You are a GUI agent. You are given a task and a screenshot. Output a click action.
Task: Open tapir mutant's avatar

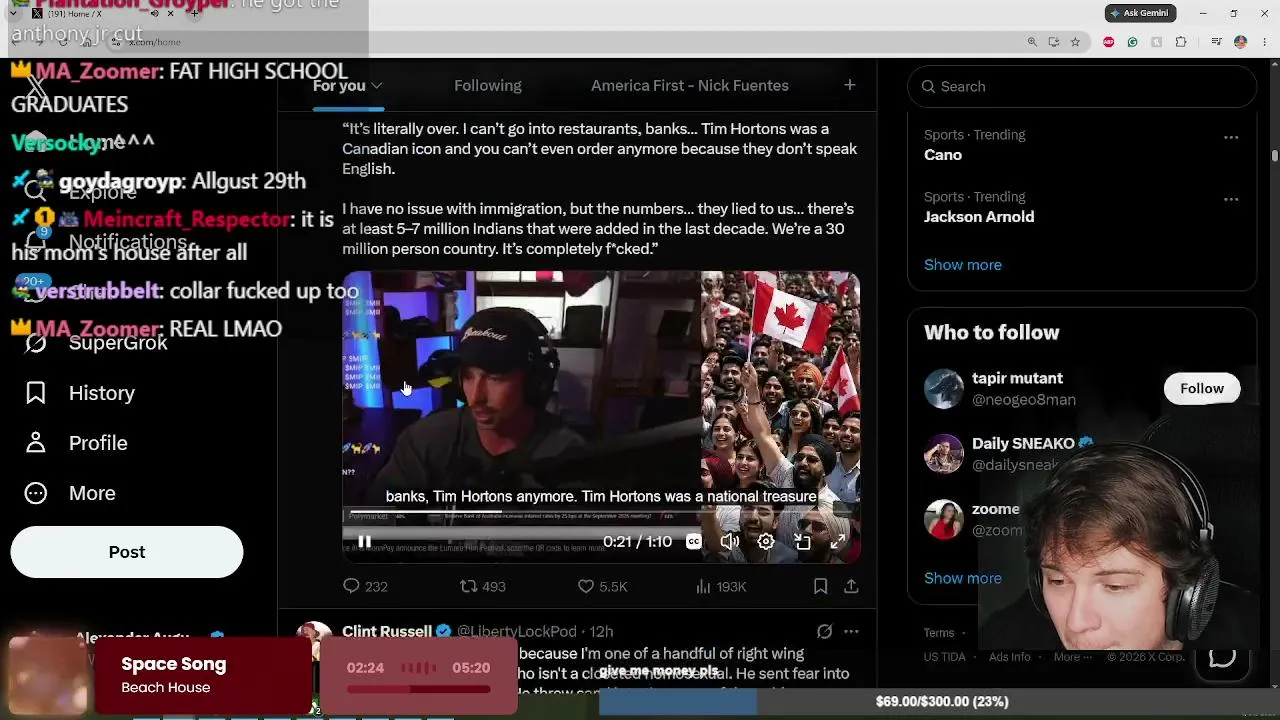coord(943,389)
